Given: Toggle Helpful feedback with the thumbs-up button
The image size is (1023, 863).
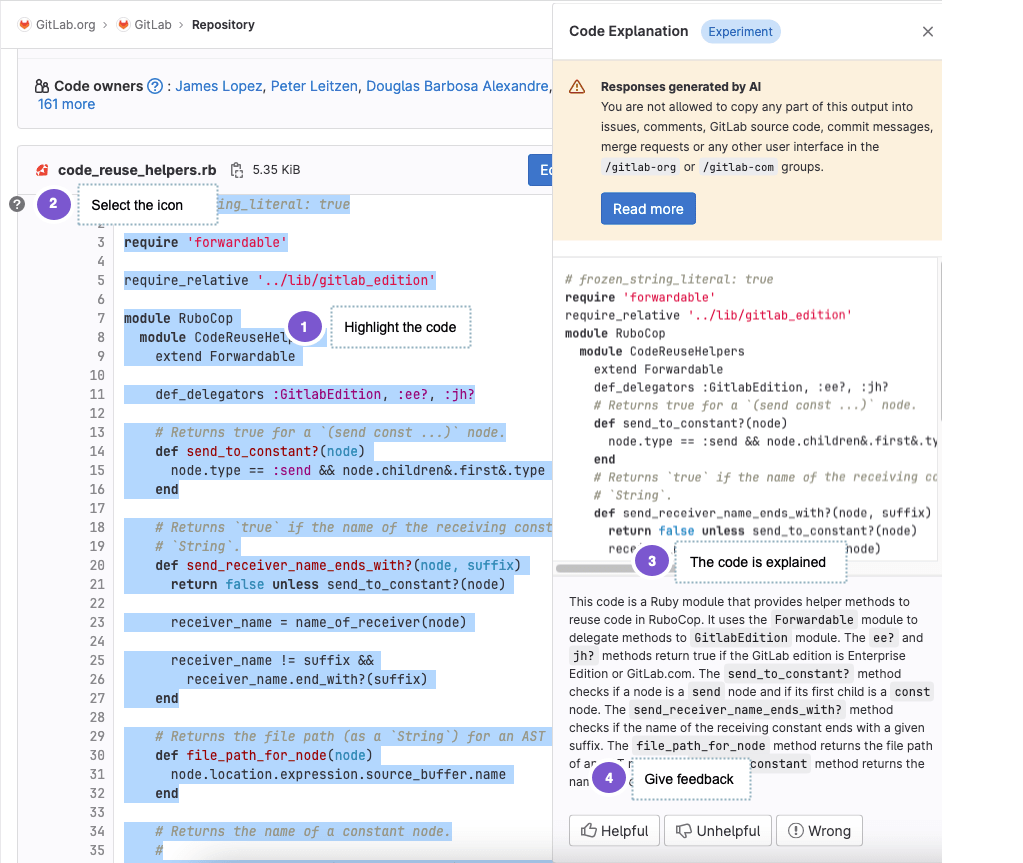Looking at the screenshot, I should [613, 830].
